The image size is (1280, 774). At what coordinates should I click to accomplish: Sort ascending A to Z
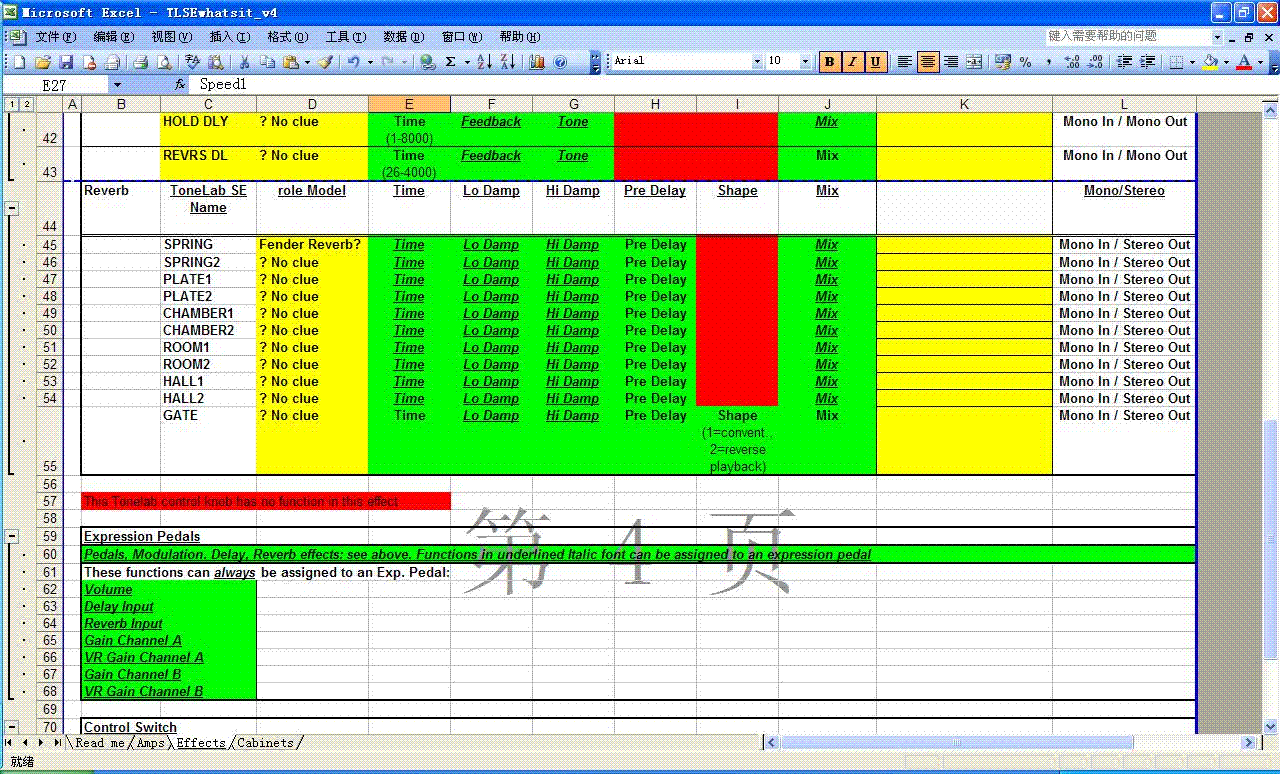(x=484, y=62)
